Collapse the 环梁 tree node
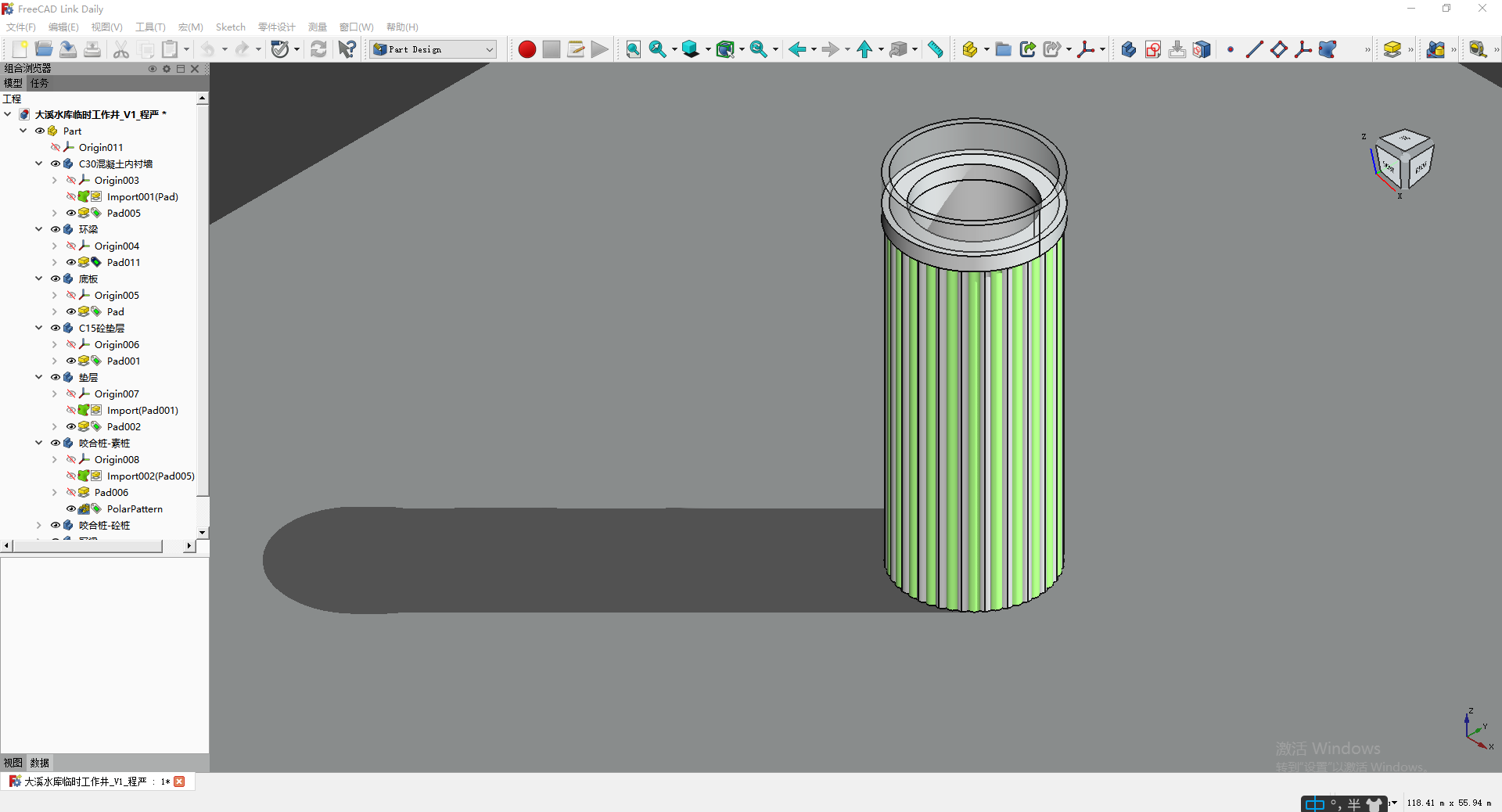 [x=38, y=229]
